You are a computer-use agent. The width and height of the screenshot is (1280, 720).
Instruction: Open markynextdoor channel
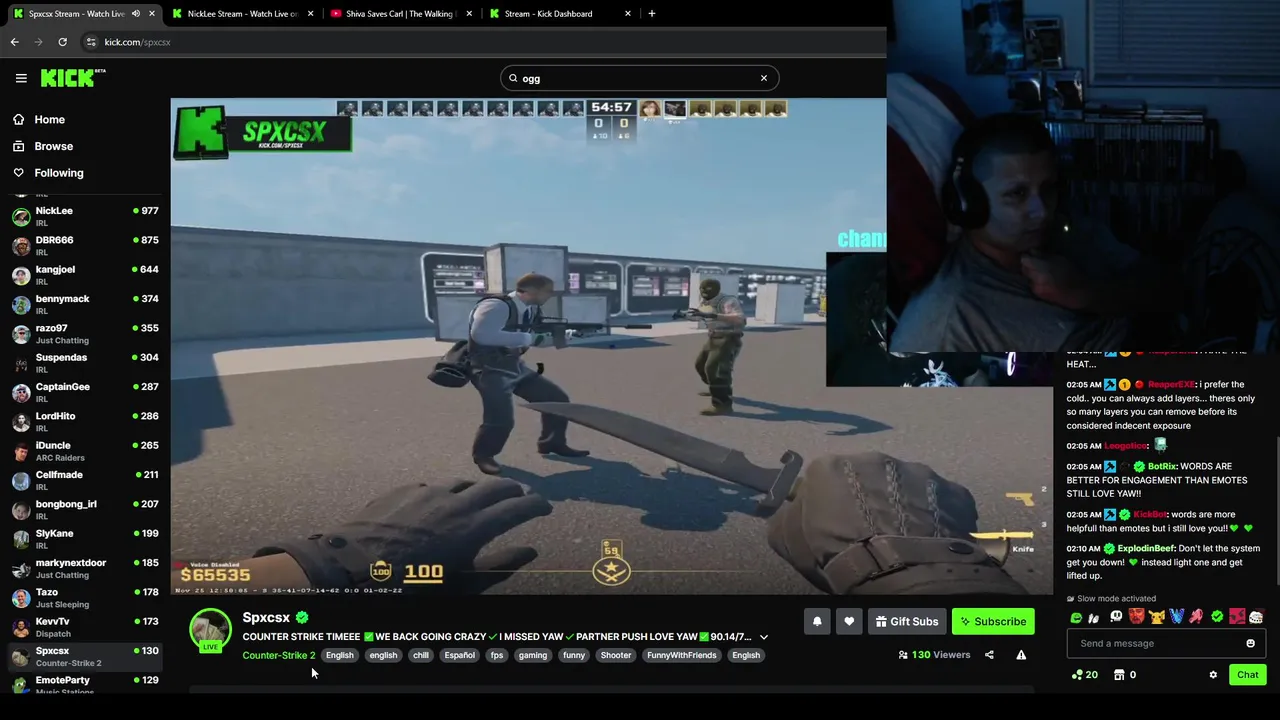tap(85, 568)
